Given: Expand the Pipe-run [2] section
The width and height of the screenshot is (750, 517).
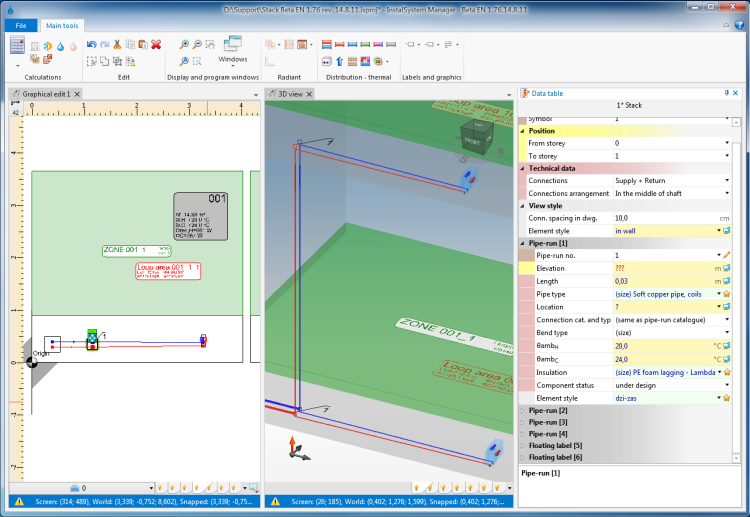Looking at the screenshot, I should tap(522, 410).
